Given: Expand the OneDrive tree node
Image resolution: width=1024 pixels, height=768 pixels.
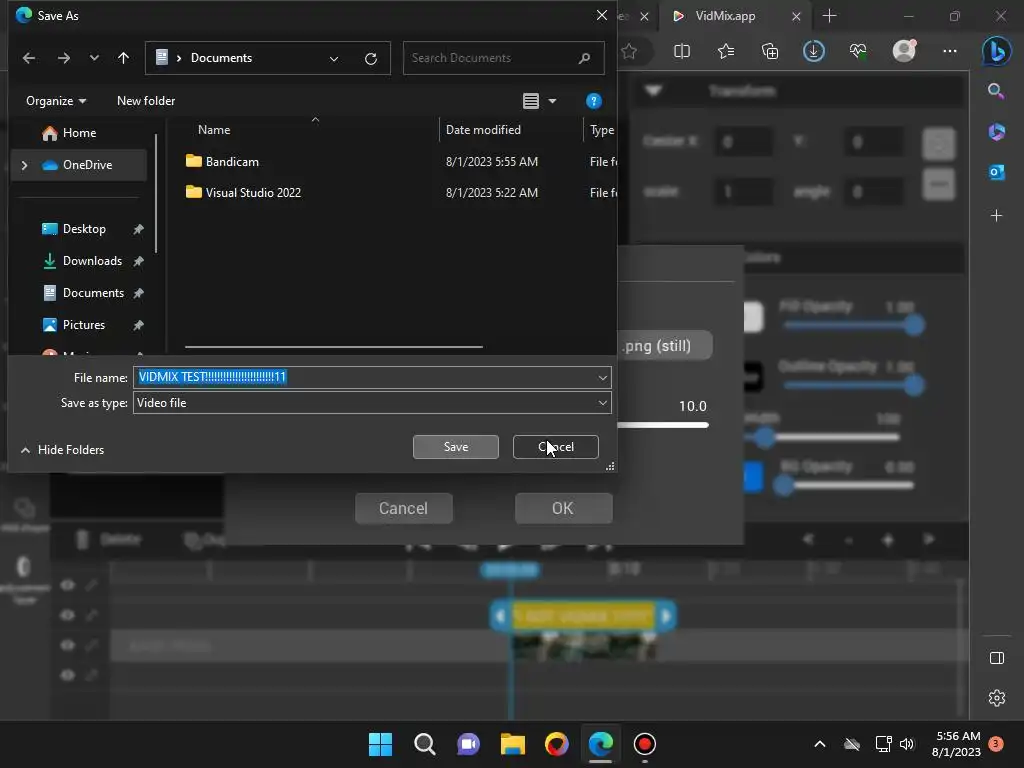Looking at the screenshot, I should [x=25, y=165].
